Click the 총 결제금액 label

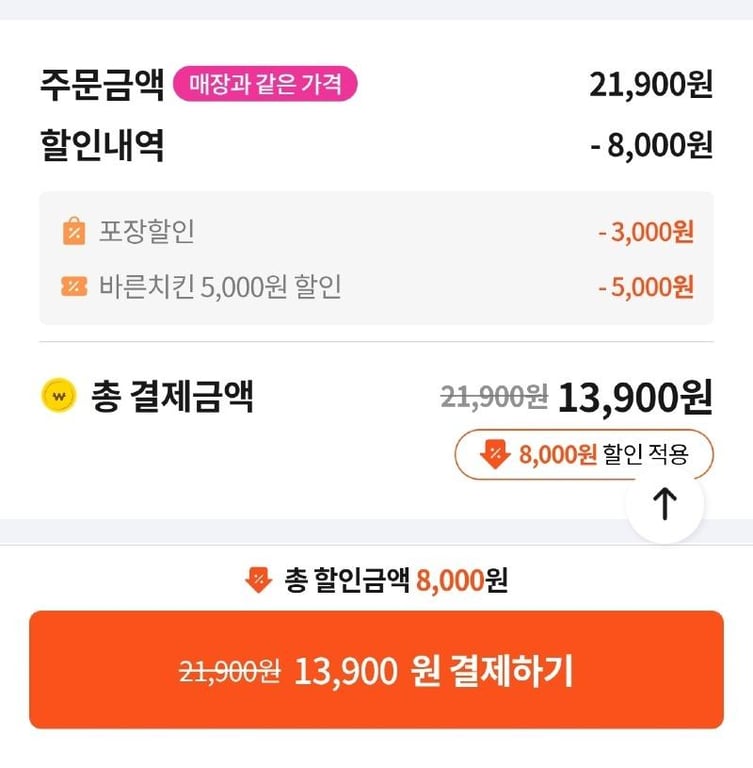pos(172,396)
